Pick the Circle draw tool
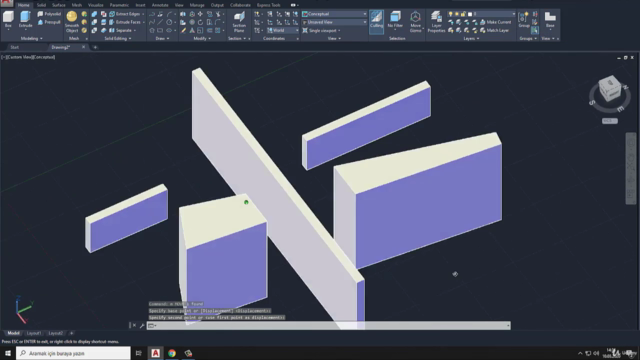Viewport: 640px width, 360px height. coord(169,22)
